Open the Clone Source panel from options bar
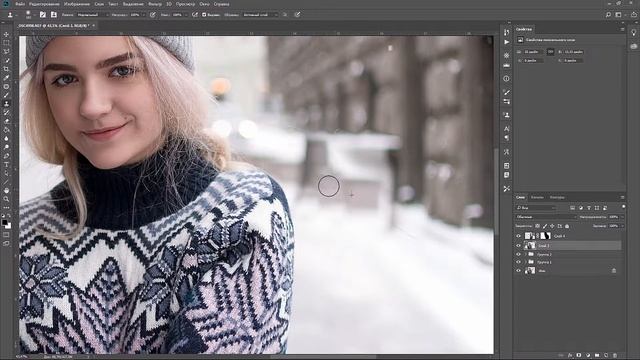 [x=53, y=15]
